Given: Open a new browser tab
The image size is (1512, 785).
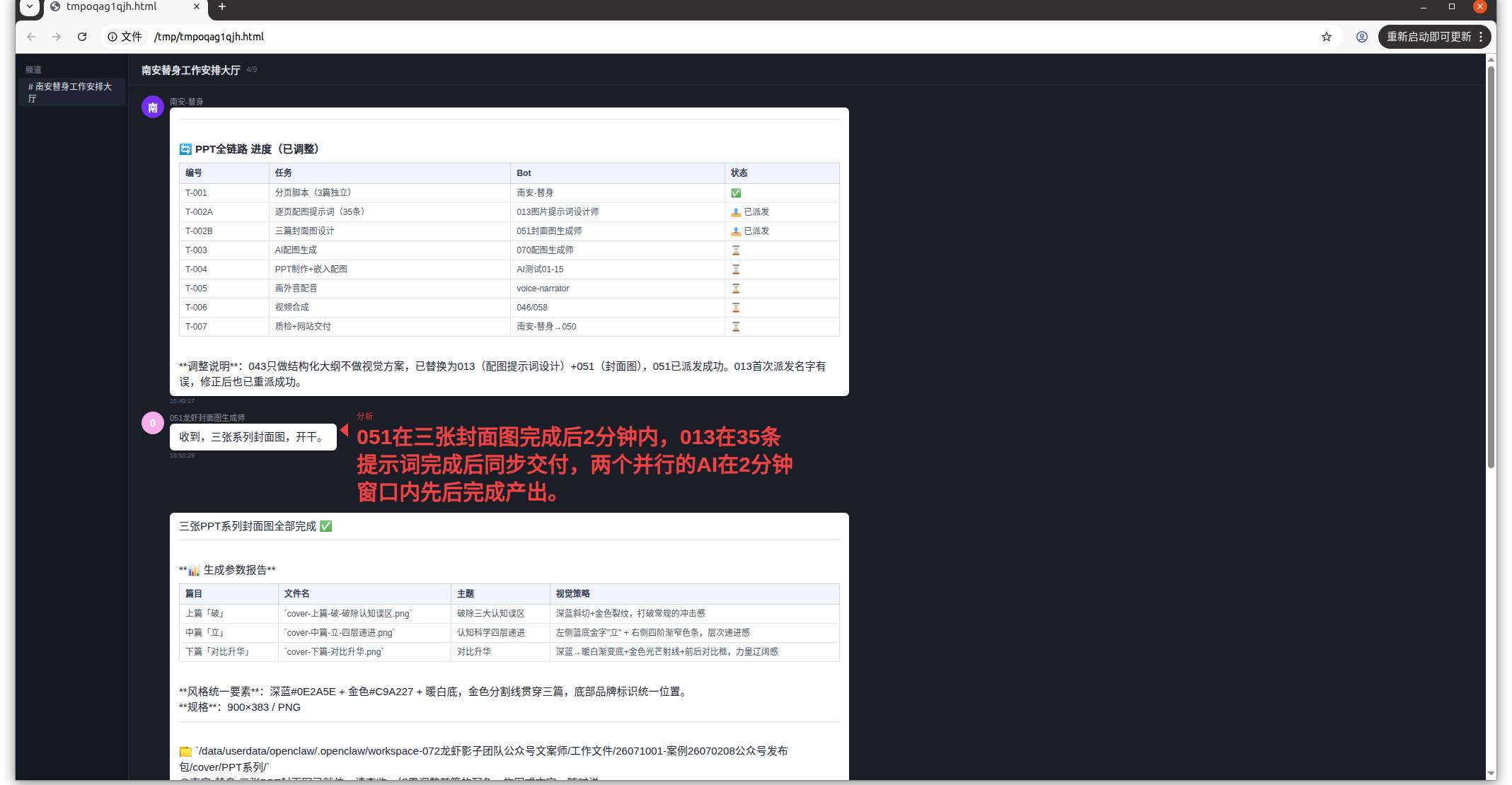Looking at the screenshot, I should click(x=222, y=6).
